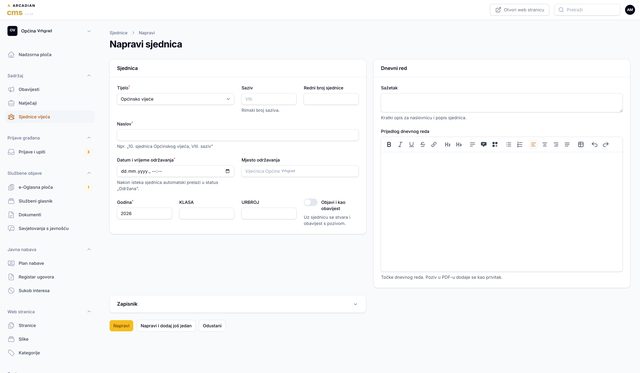Image resolution: width=640 pixels, height=373 pixels.
Task: Collapse the Javna nabava sidebar group
Action: coord(89,249)
